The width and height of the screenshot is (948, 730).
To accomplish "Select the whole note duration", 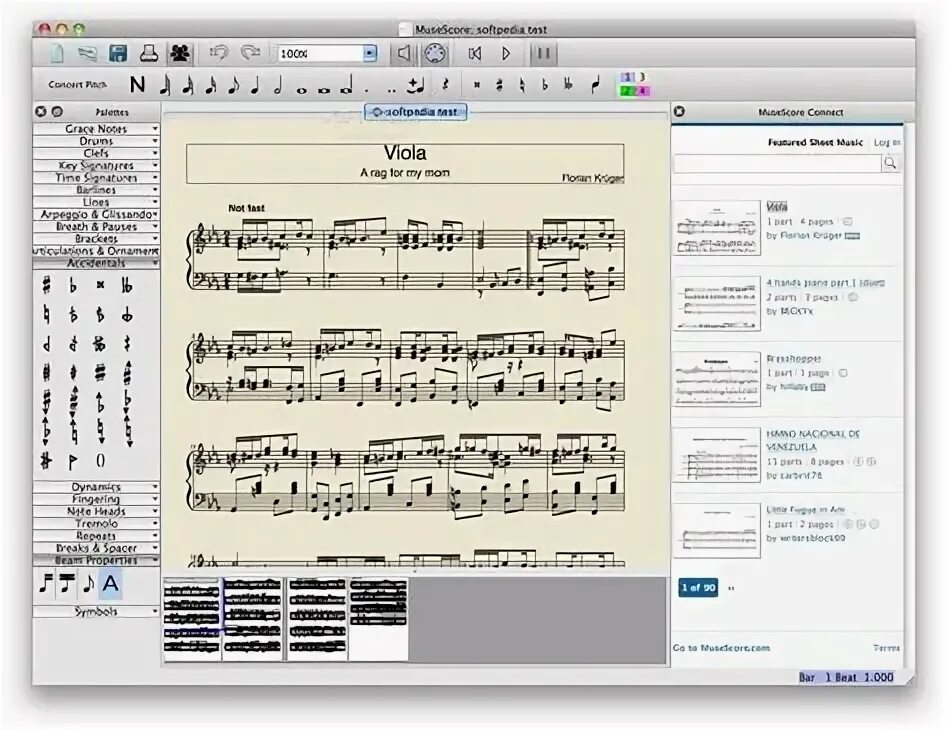I will 301,90.
